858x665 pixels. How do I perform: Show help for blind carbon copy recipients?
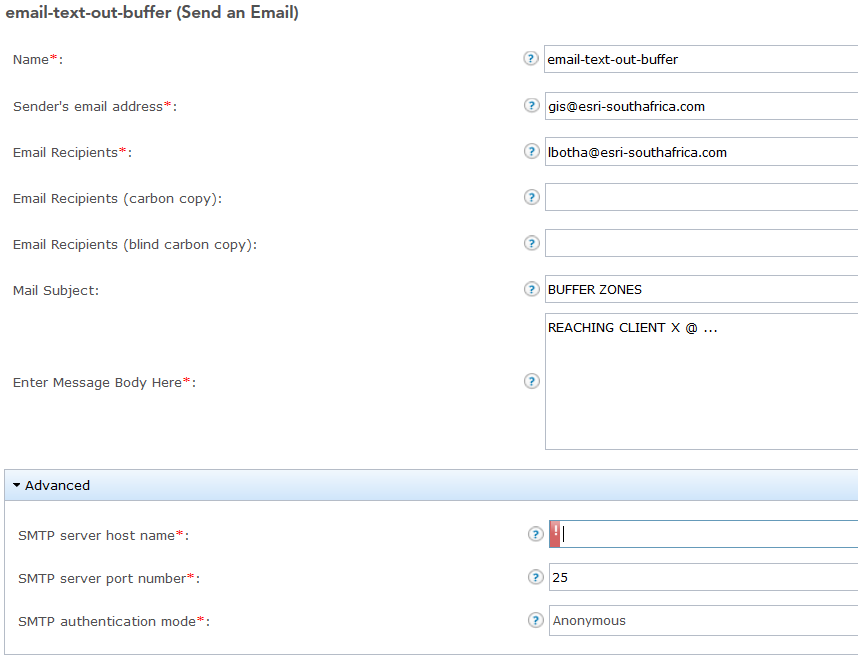click(531, 243)
